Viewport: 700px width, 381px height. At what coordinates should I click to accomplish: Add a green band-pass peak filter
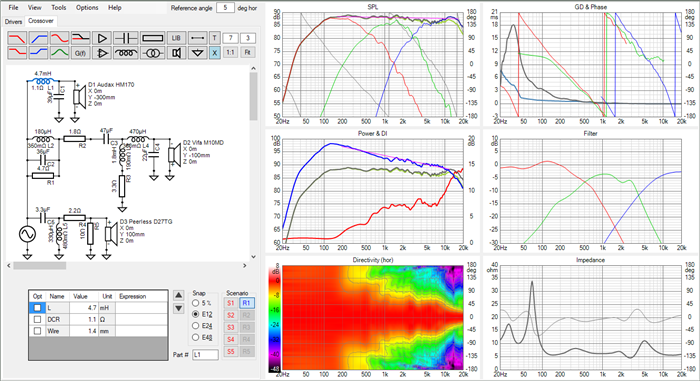click(x=59, y=53)
